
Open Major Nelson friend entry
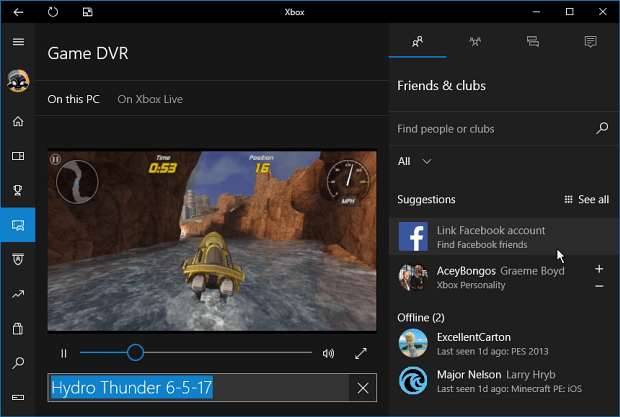504,381
